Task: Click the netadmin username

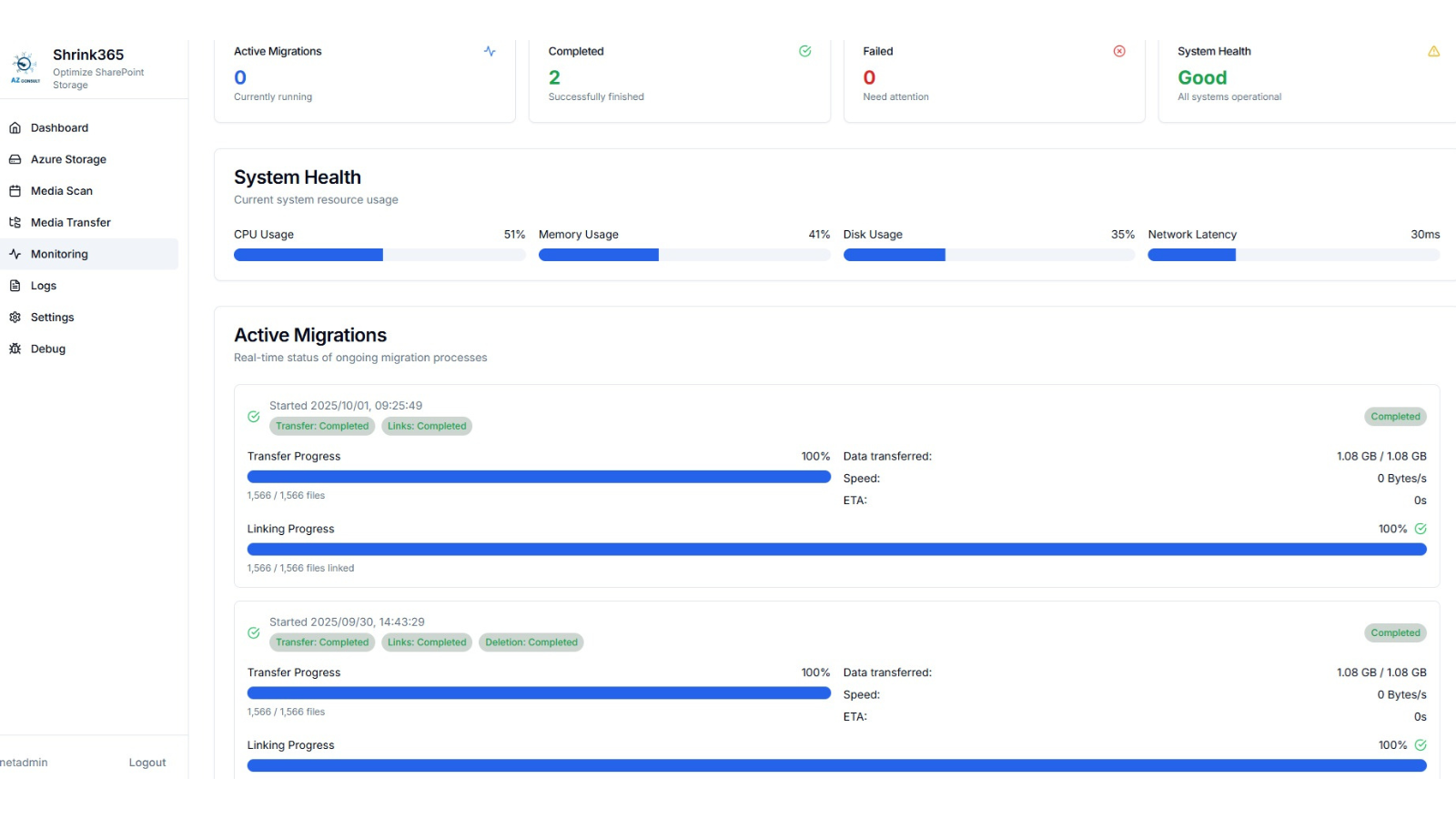Action: coord(24,763)
